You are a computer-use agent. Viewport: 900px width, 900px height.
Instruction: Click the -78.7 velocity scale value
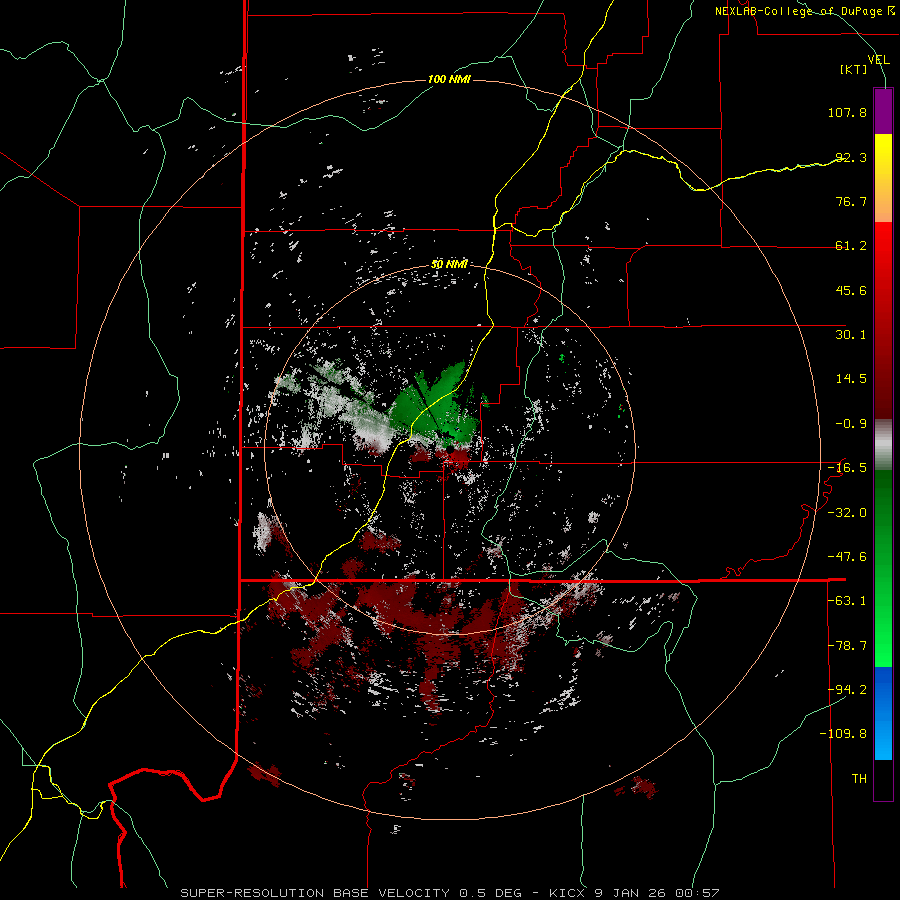pyautogui.click(x=847, y=646)
